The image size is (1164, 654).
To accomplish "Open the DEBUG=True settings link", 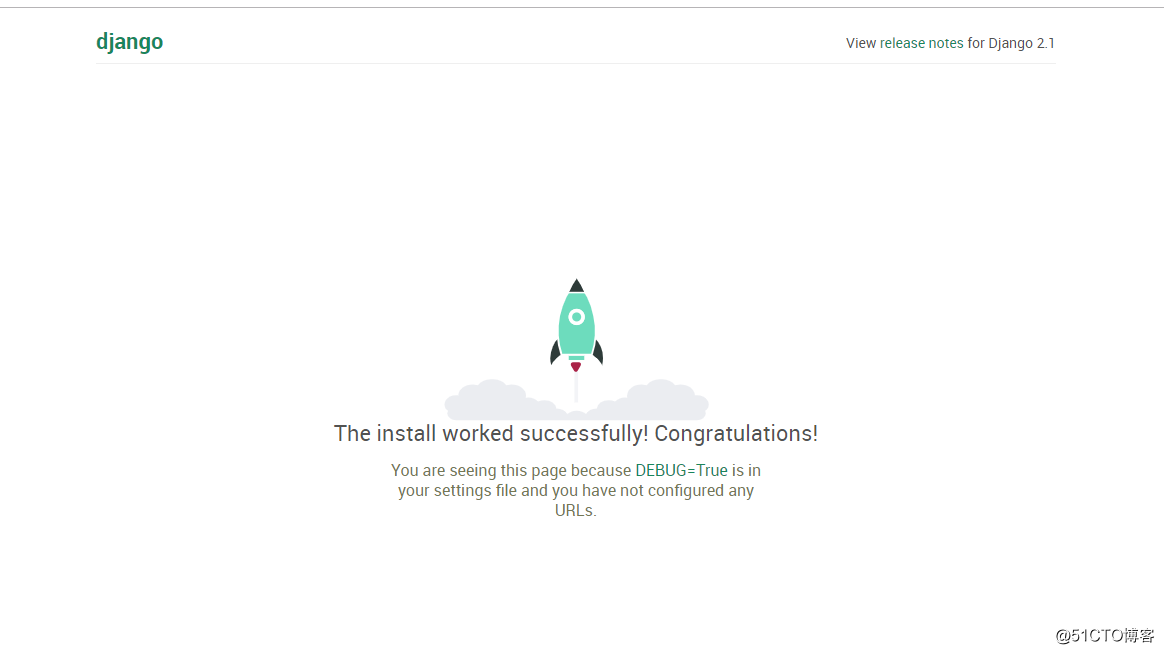I will point(681,471).
